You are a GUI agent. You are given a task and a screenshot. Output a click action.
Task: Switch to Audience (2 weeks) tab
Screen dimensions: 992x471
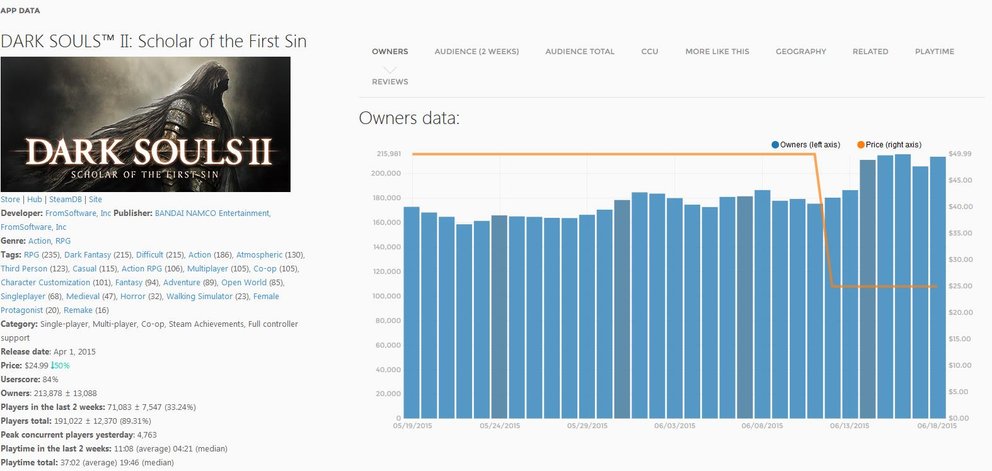tap(476, 51)
